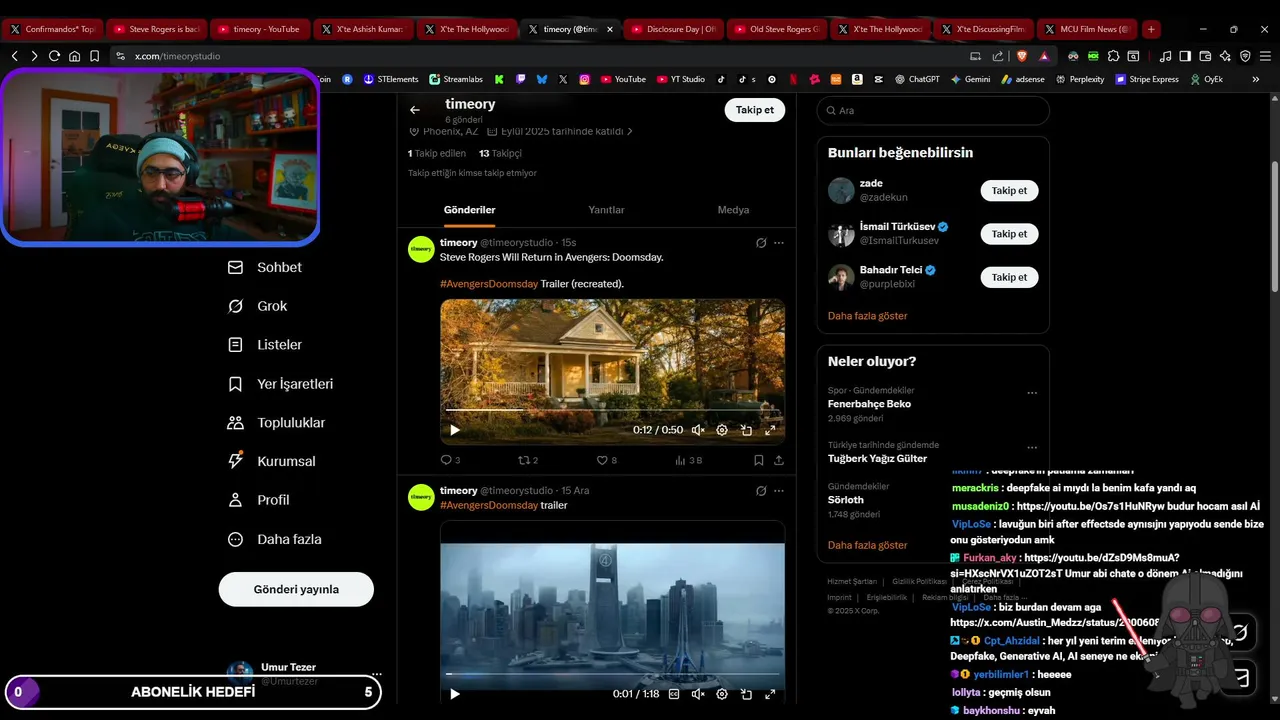Go back using the browser back arrow
Screen dimensions: 1280x720
(x=14, y=56)
